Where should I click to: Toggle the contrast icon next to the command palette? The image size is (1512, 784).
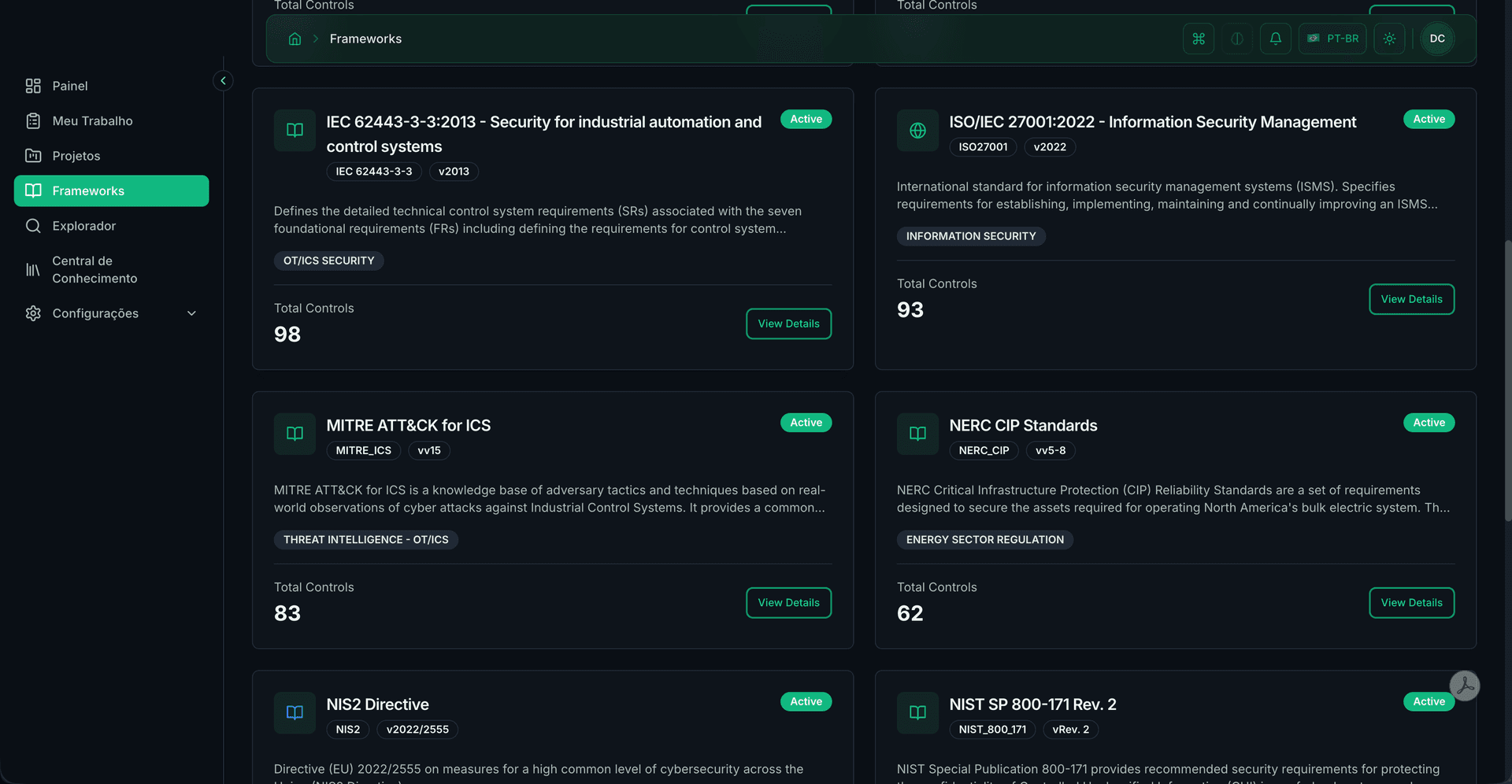tap(1236, 38)
